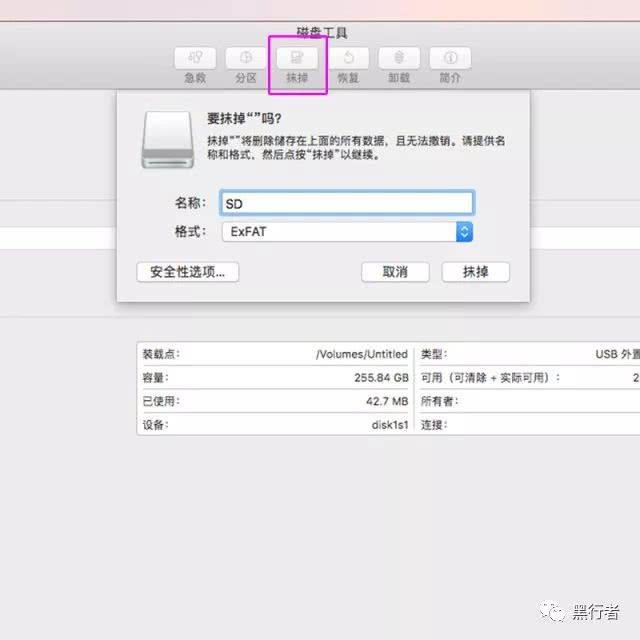Select the type value USB 外置
The image size is (640, 640).
618,354
